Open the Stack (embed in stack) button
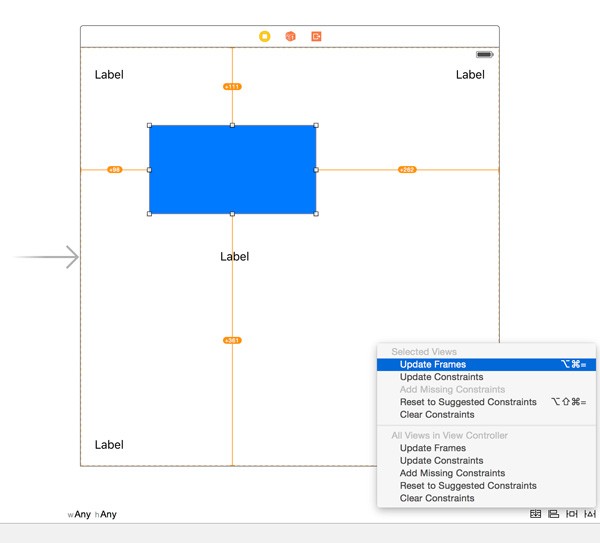The image size is (600, 543). [535, 514]
